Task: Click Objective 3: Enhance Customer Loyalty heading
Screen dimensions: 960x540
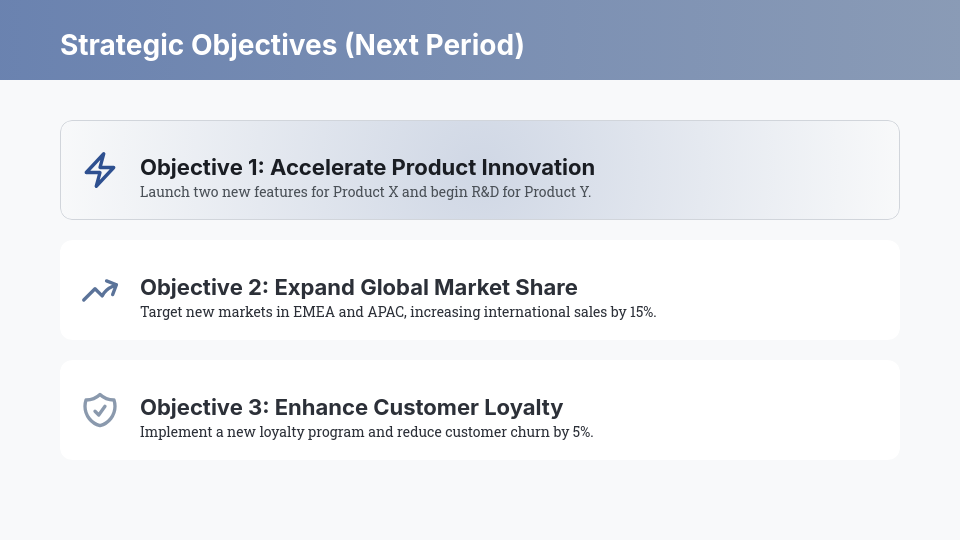Action: tap(351, 407)
